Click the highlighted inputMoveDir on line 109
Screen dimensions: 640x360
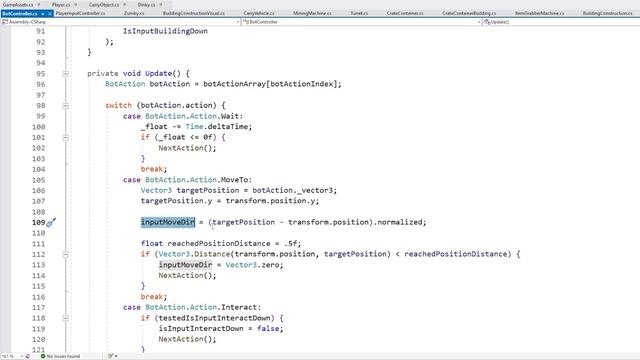pos(168,222)
